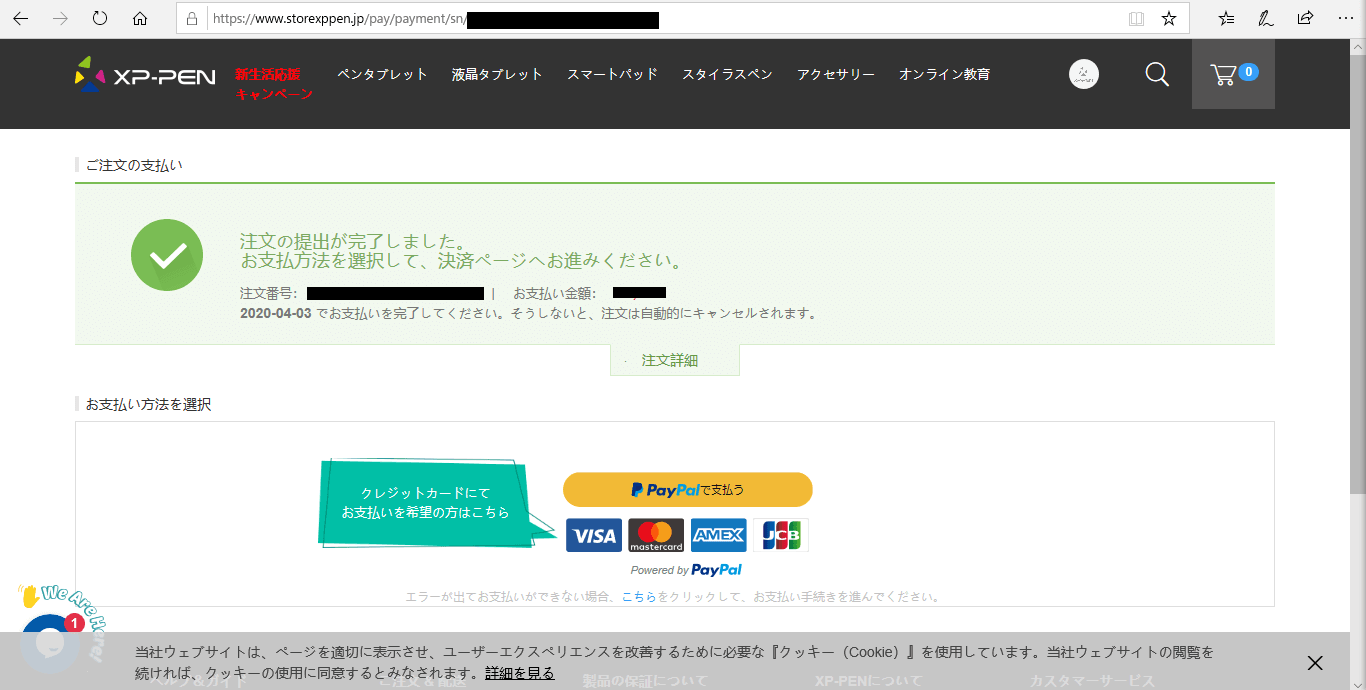Screen dimensions: 1366x690
Task: Open the 液晶タブレット menu
Action: (497, 74)
